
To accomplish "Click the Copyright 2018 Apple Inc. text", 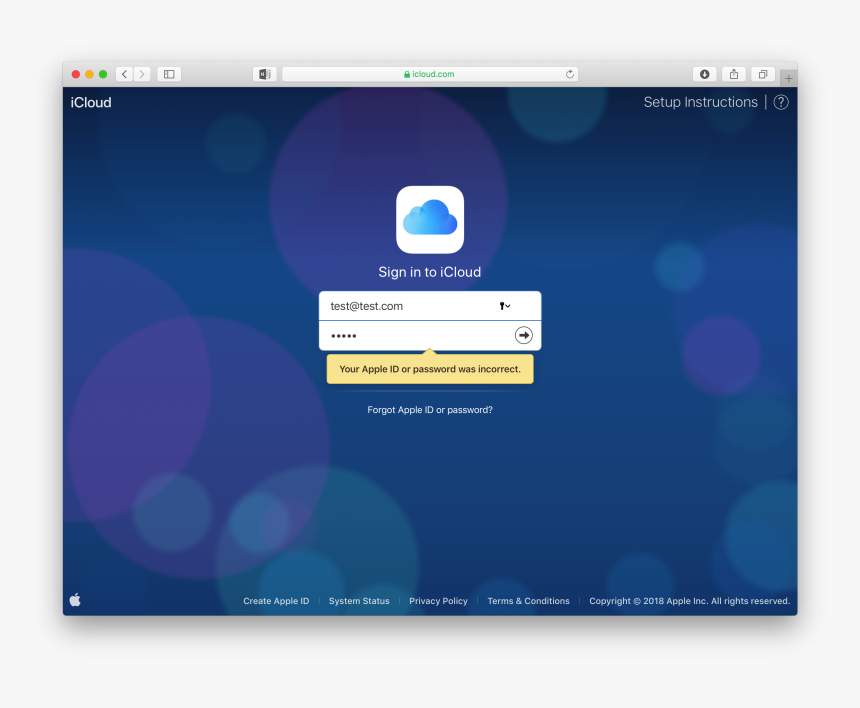I will (689, 601).
